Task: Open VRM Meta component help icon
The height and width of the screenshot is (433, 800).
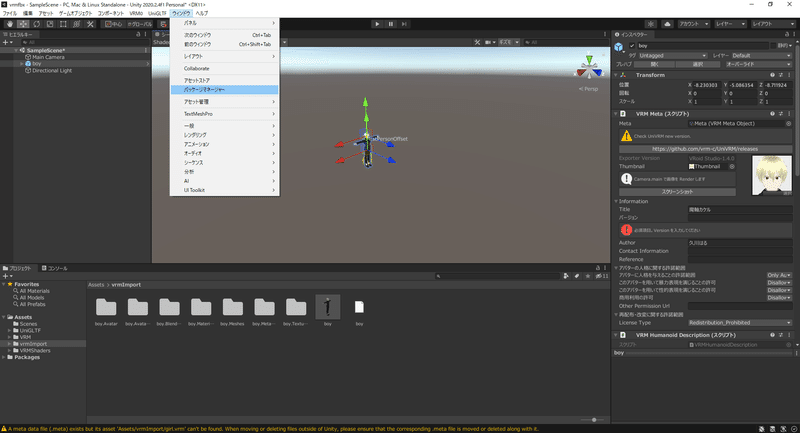Action: click(x=772, y=114)
